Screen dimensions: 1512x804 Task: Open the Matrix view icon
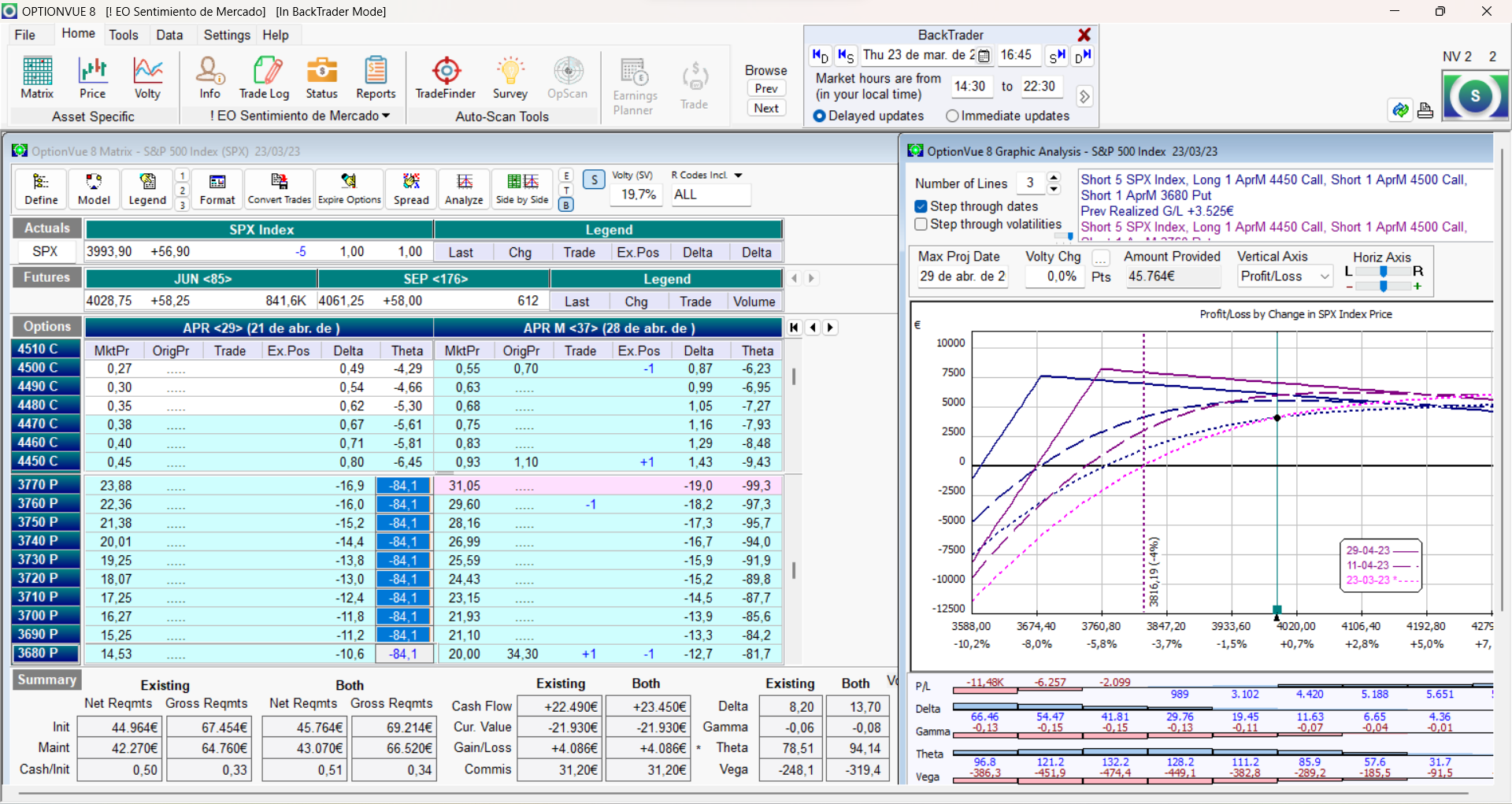(x=37, y=78)
